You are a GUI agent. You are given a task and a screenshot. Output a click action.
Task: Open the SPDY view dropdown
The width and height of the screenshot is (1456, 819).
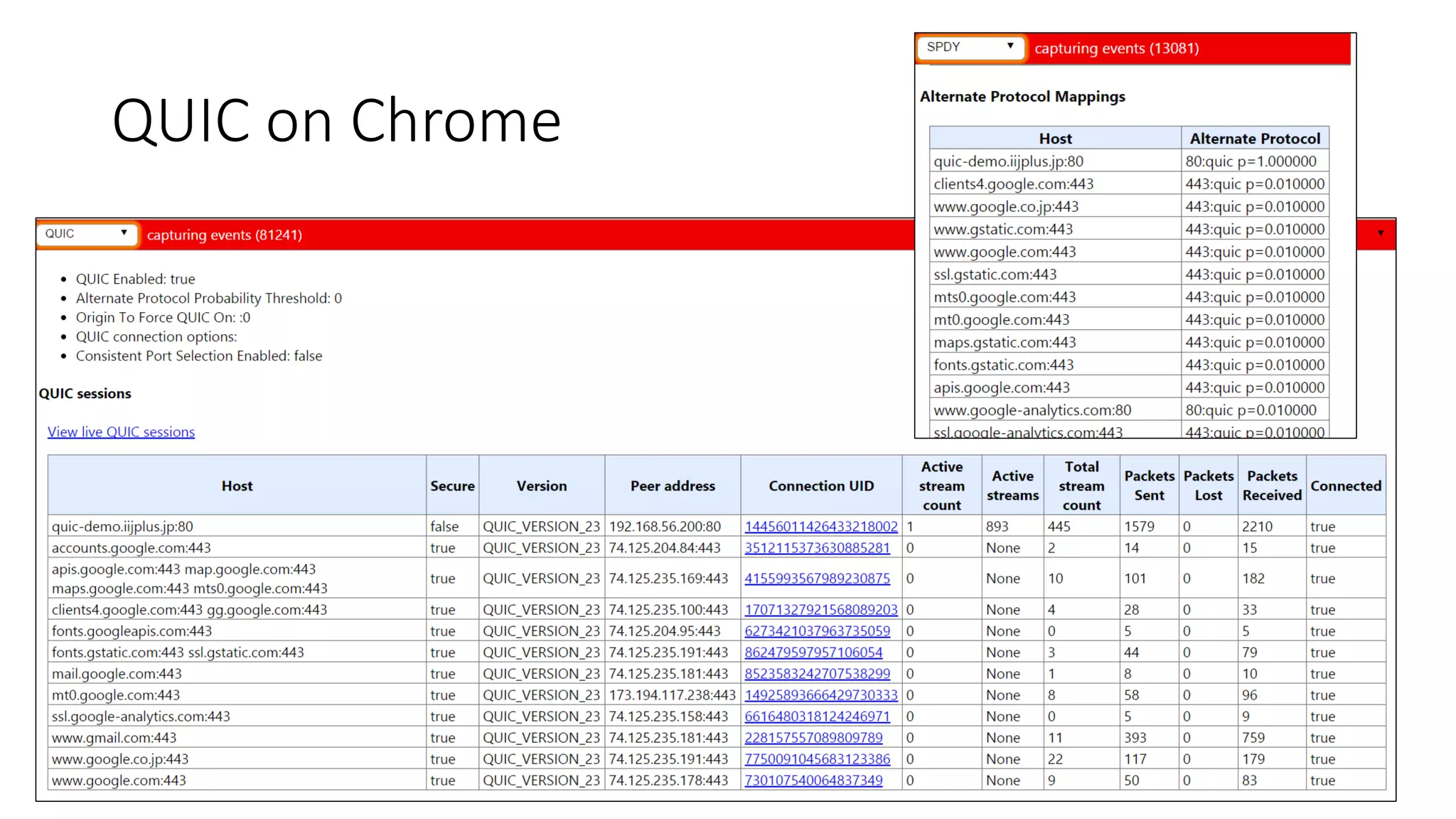(x=970, y=48)
